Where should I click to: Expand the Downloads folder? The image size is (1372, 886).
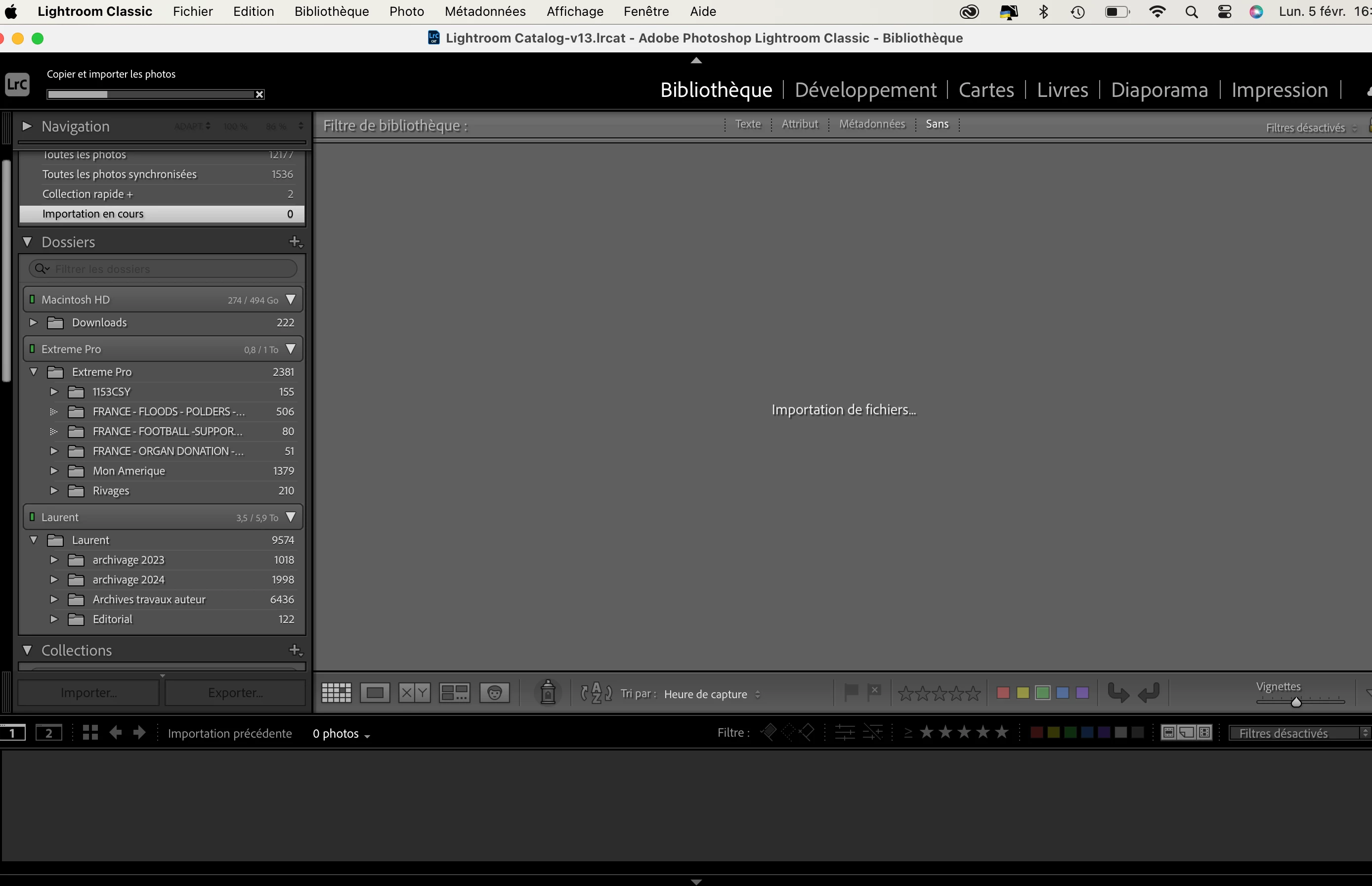tap(33, 323)
